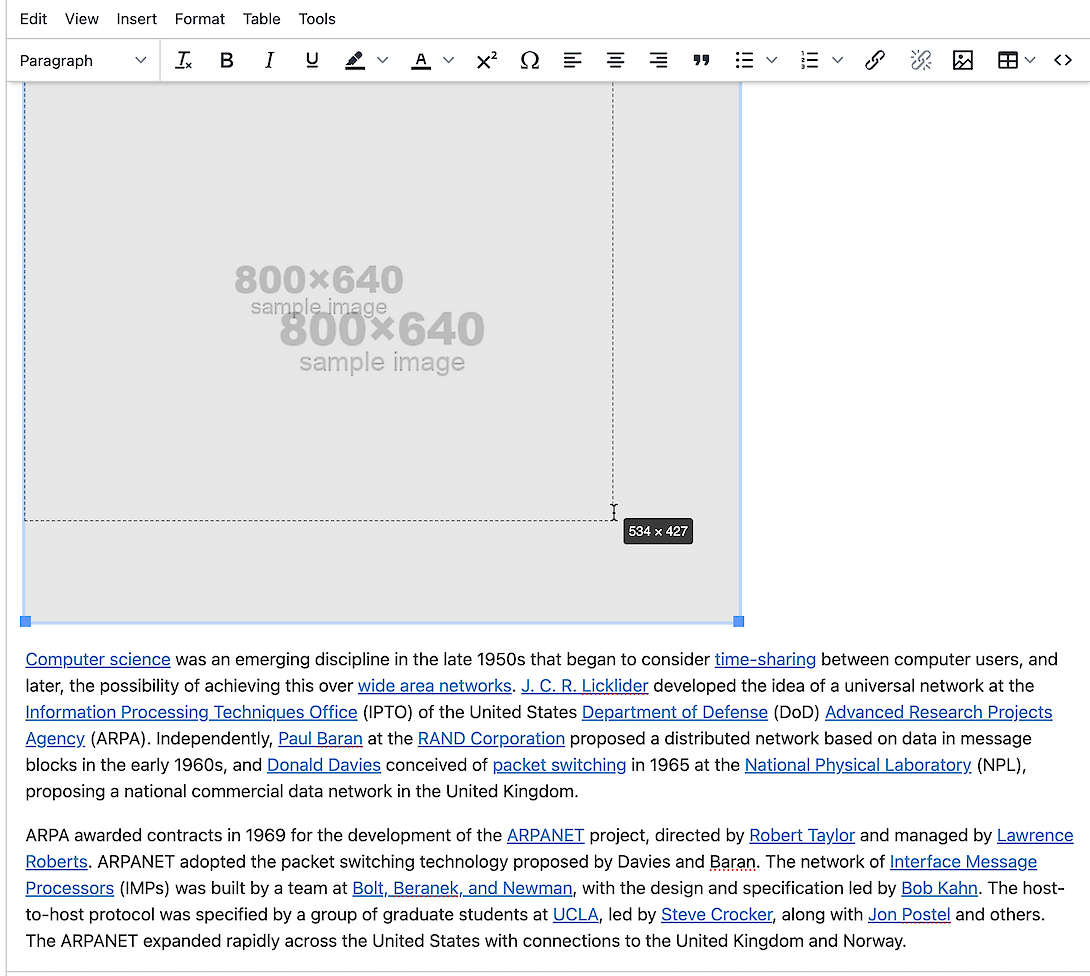
Task: Open the Insert image dialog icon
Action: tap(963, 61)
